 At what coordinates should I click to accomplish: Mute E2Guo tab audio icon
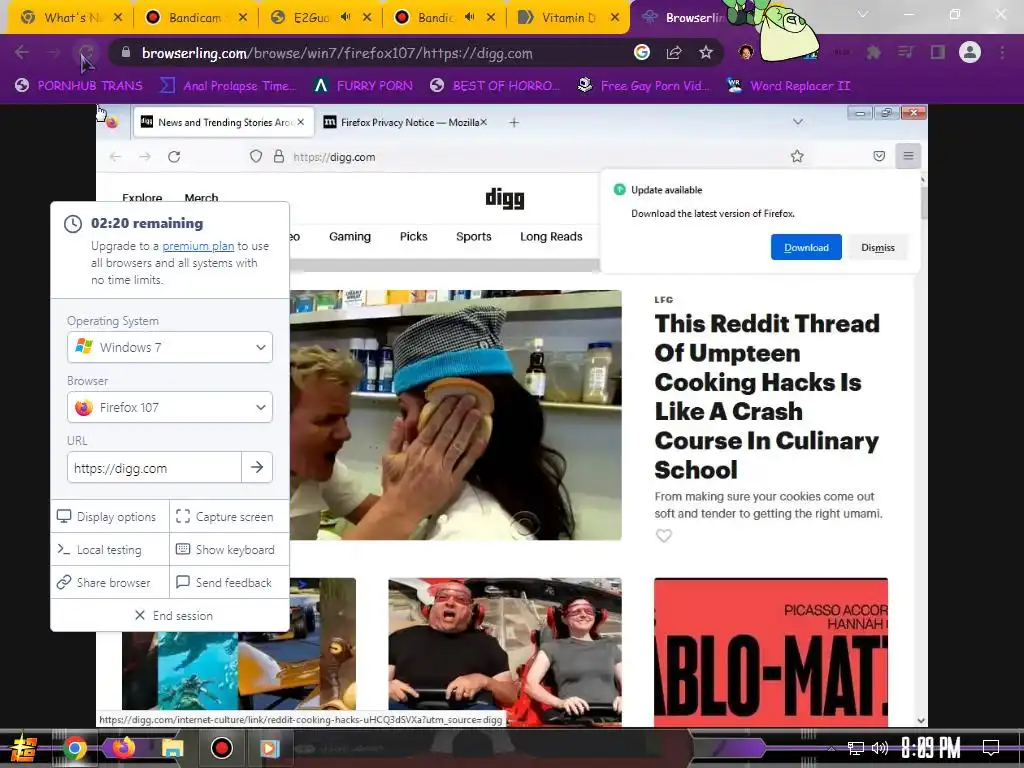pos(345,18)
